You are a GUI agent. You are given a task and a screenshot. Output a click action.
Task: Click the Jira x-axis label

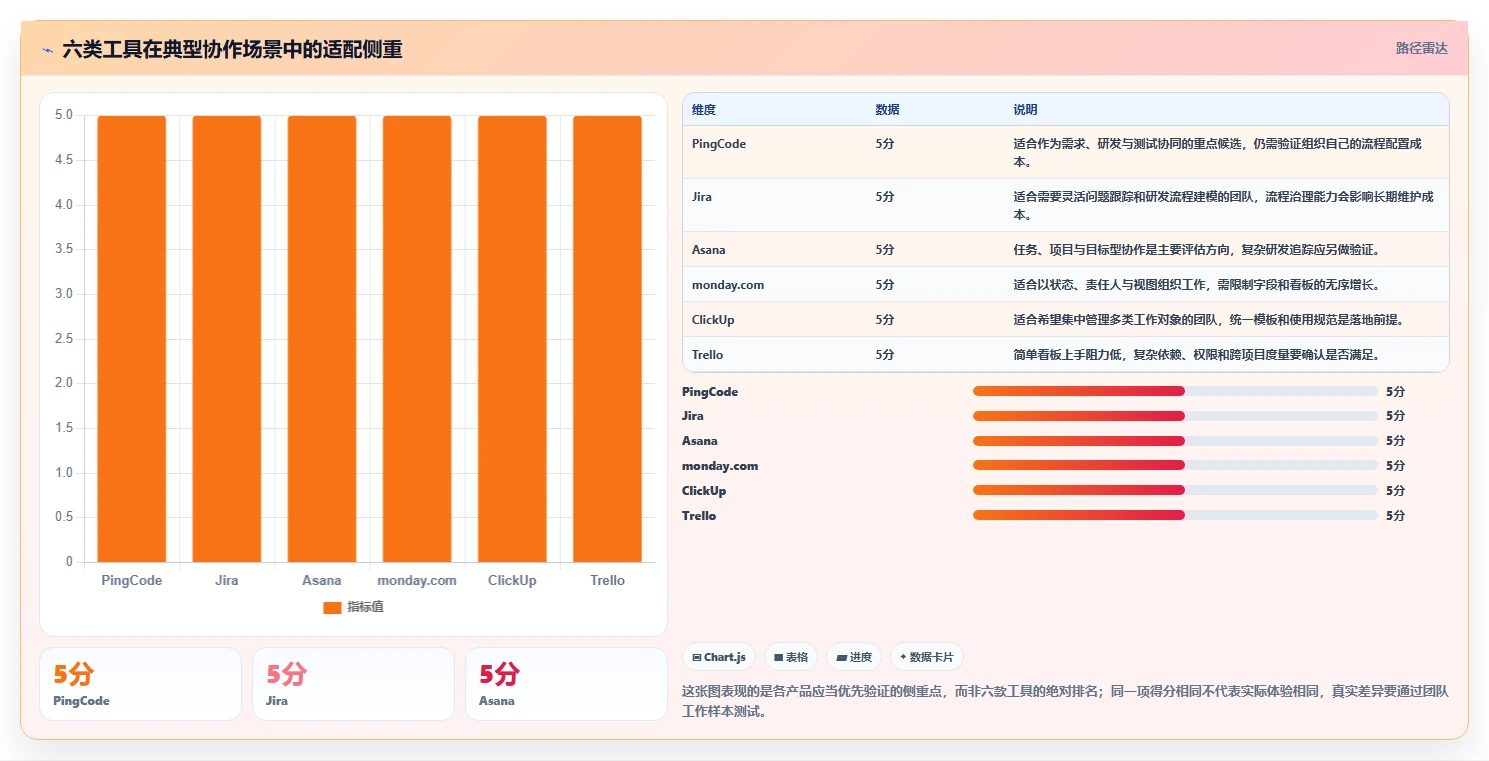click(227, 580)
